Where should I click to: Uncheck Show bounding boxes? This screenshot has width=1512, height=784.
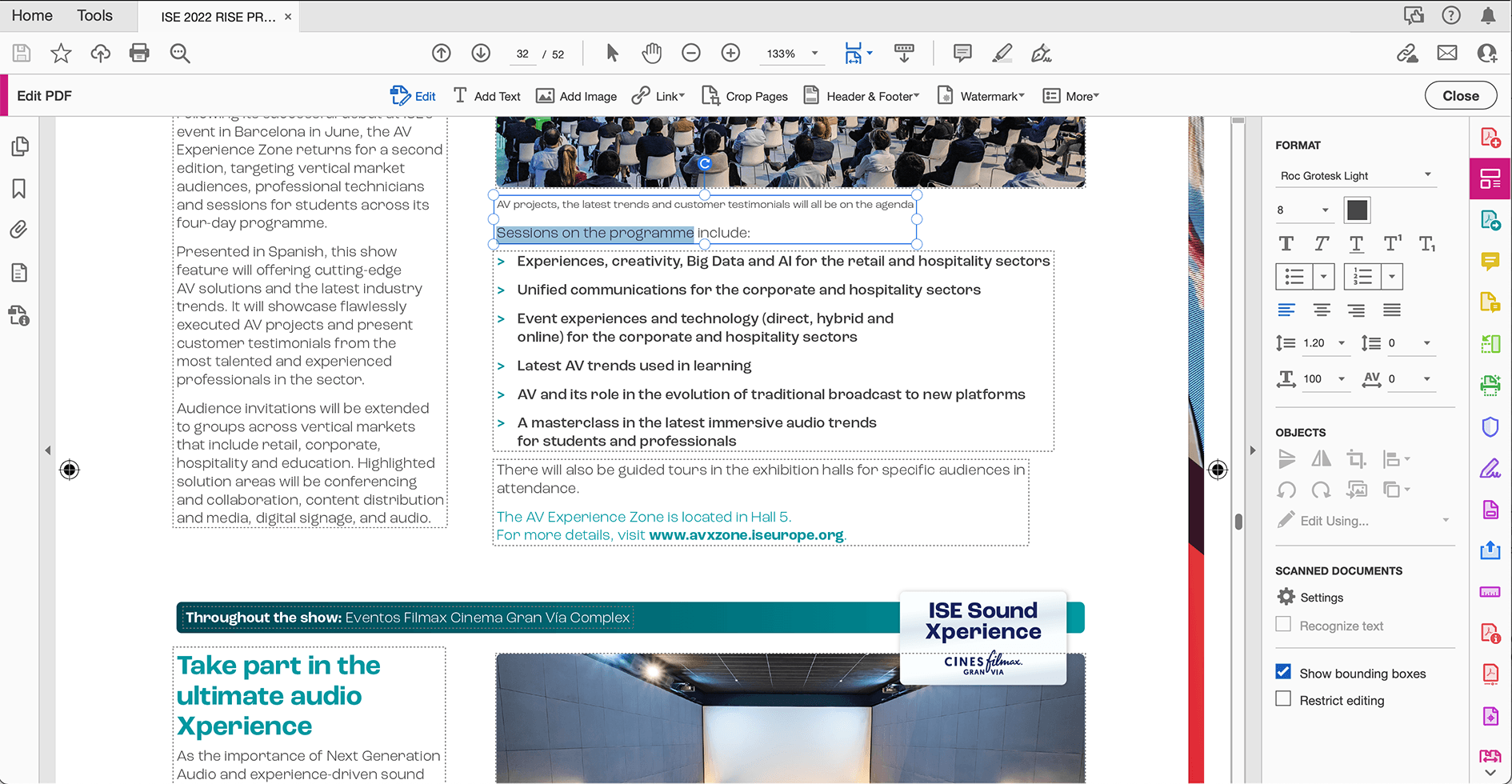click(x=1283, y=672)
